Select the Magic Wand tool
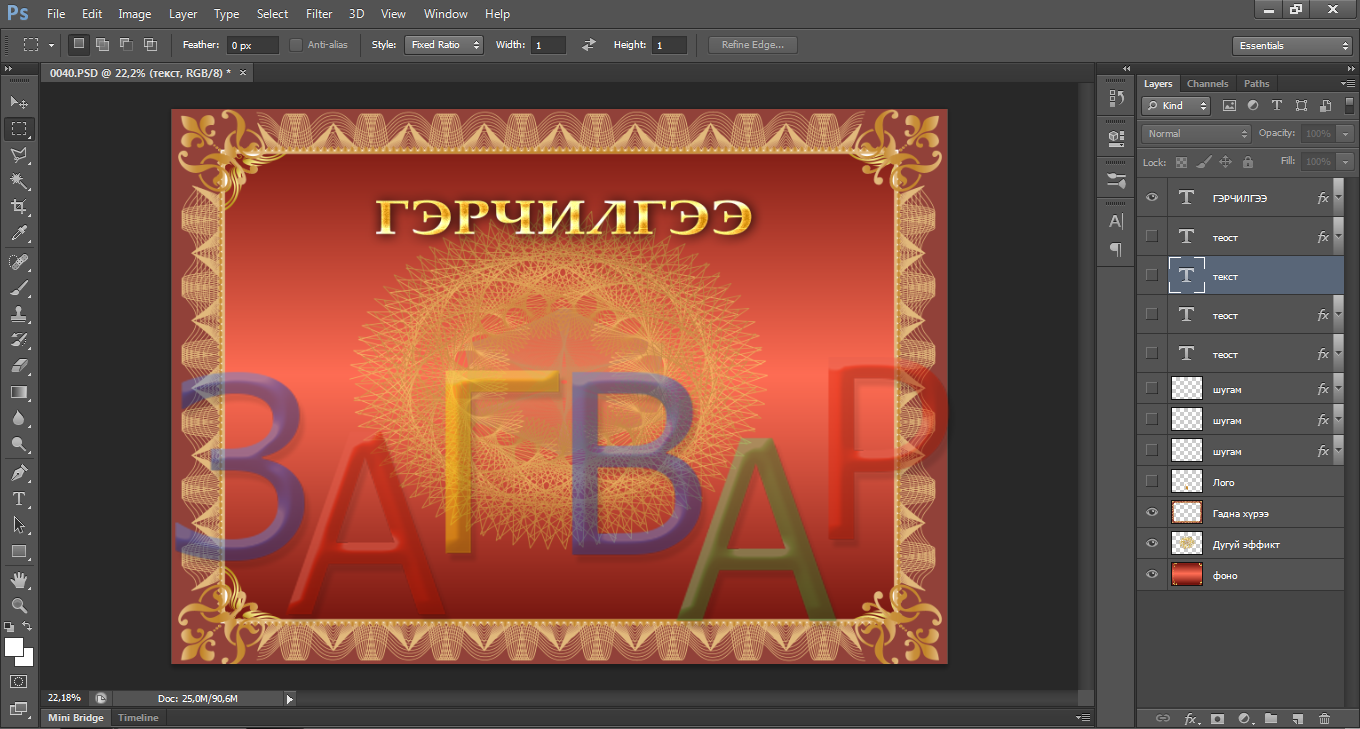Screen dimensions: 1360x729 (19, 181)
